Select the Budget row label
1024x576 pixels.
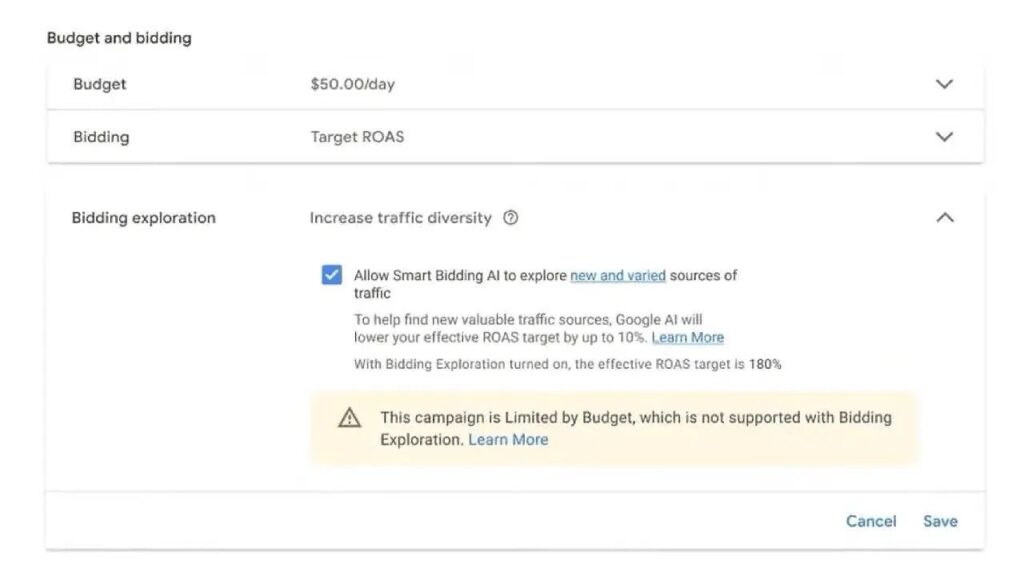99,84
